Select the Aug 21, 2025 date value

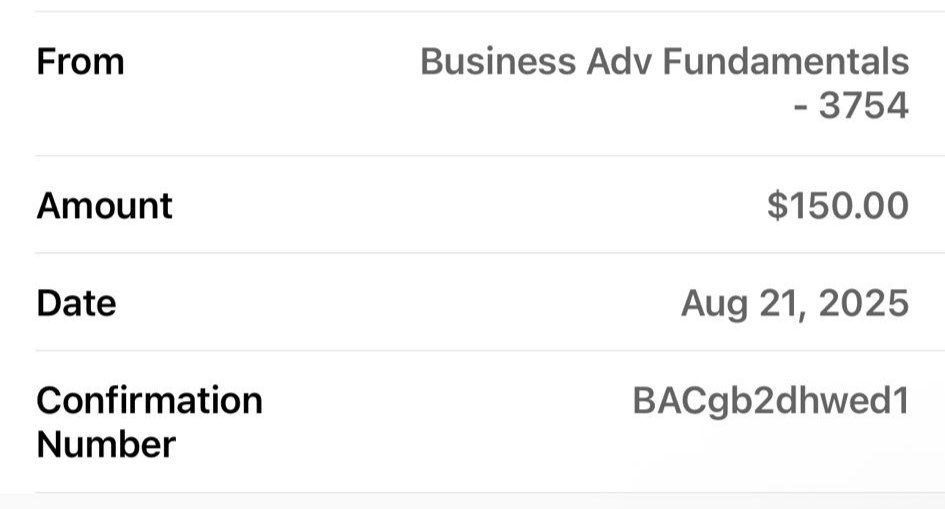tap(795, 303)
